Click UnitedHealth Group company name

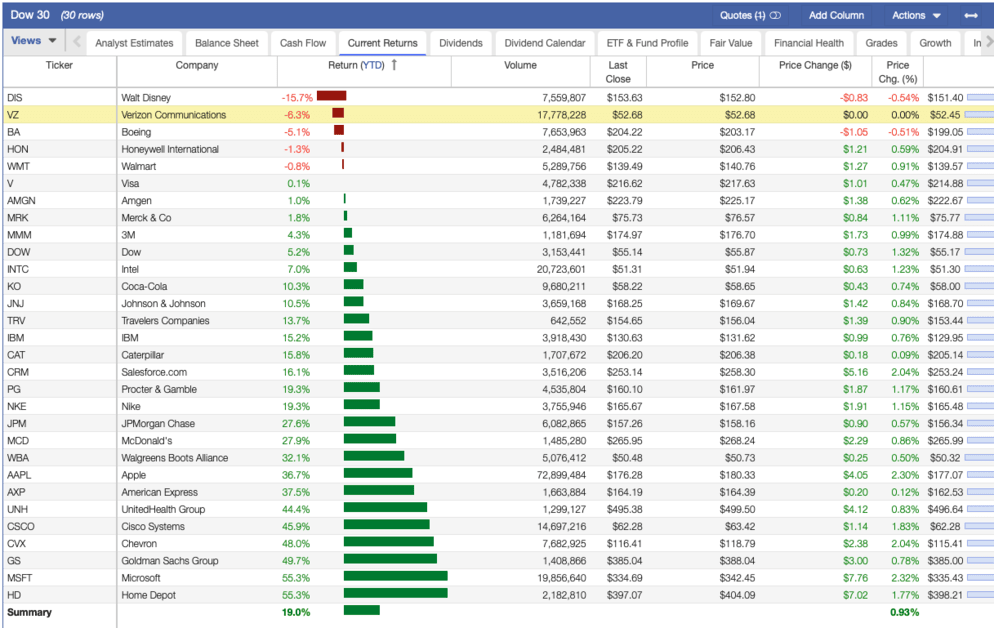pos(163,509)
